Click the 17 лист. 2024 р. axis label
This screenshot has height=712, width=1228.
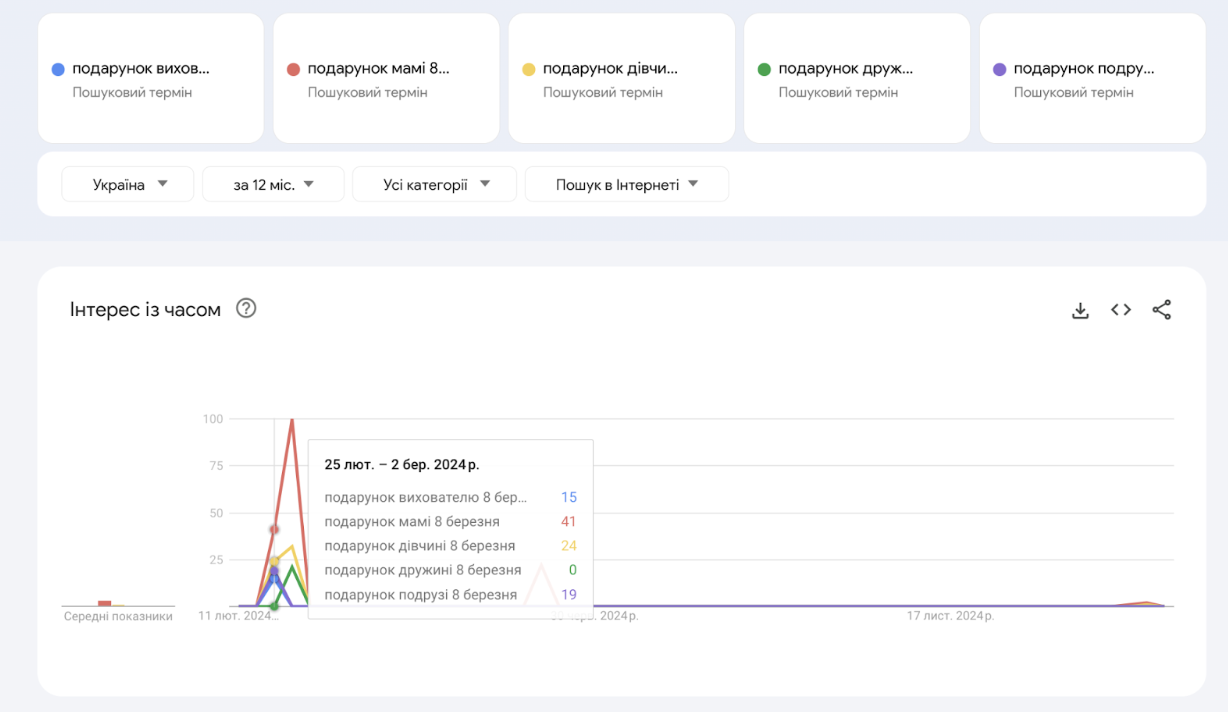point(950,616)
